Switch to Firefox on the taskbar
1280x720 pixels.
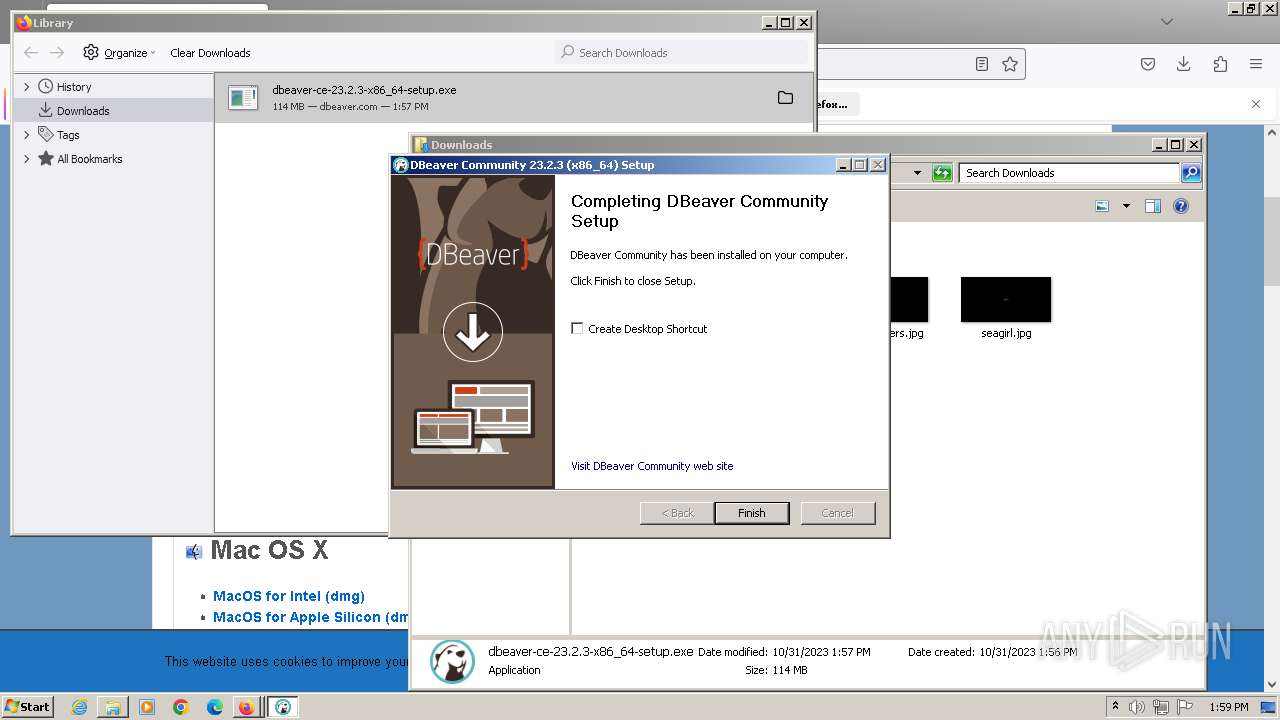(x=246, y=707)
